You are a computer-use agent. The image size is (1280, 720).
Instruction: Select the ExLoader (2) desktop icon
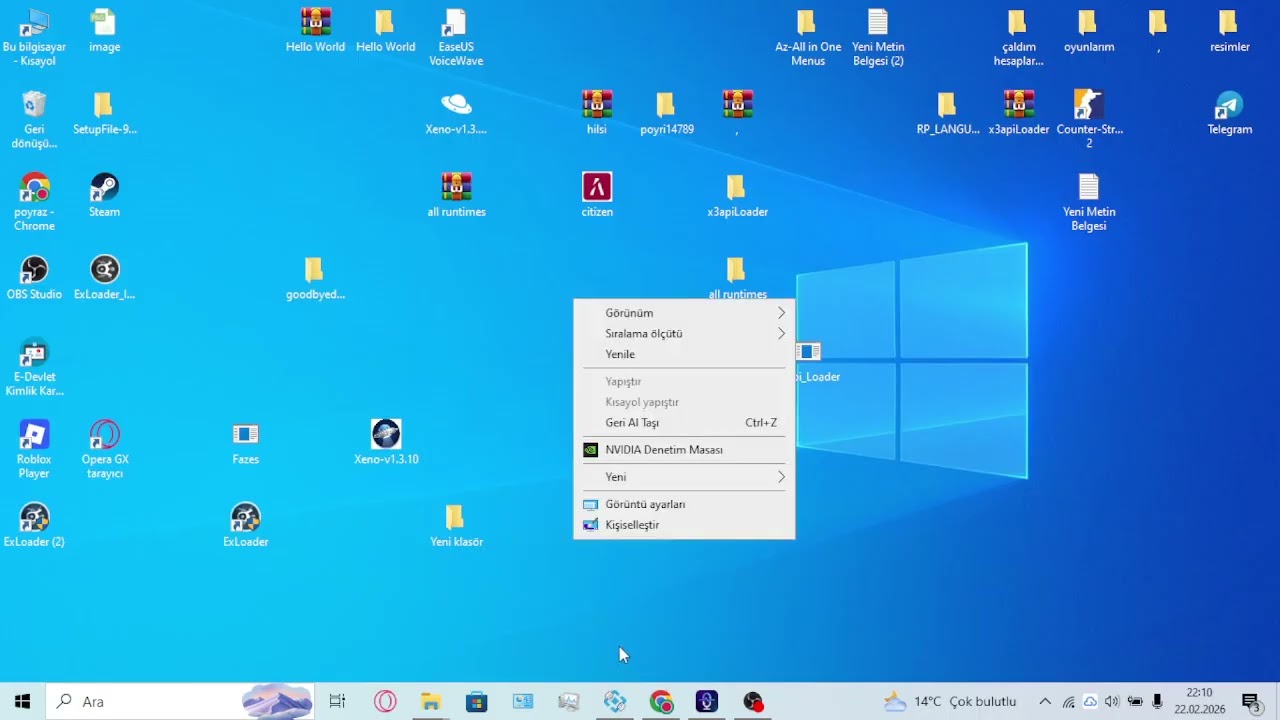(x=34, y=526)
